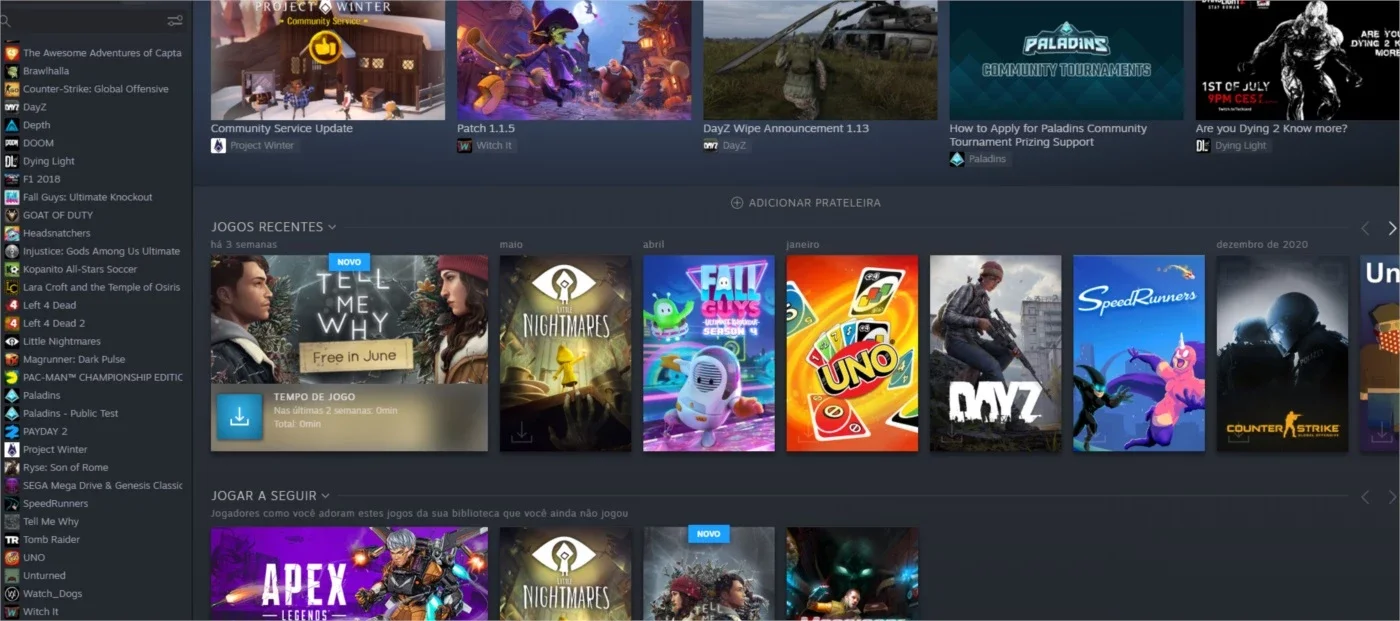
Task: Open the library filter settings icon
Action: (175, 20)
